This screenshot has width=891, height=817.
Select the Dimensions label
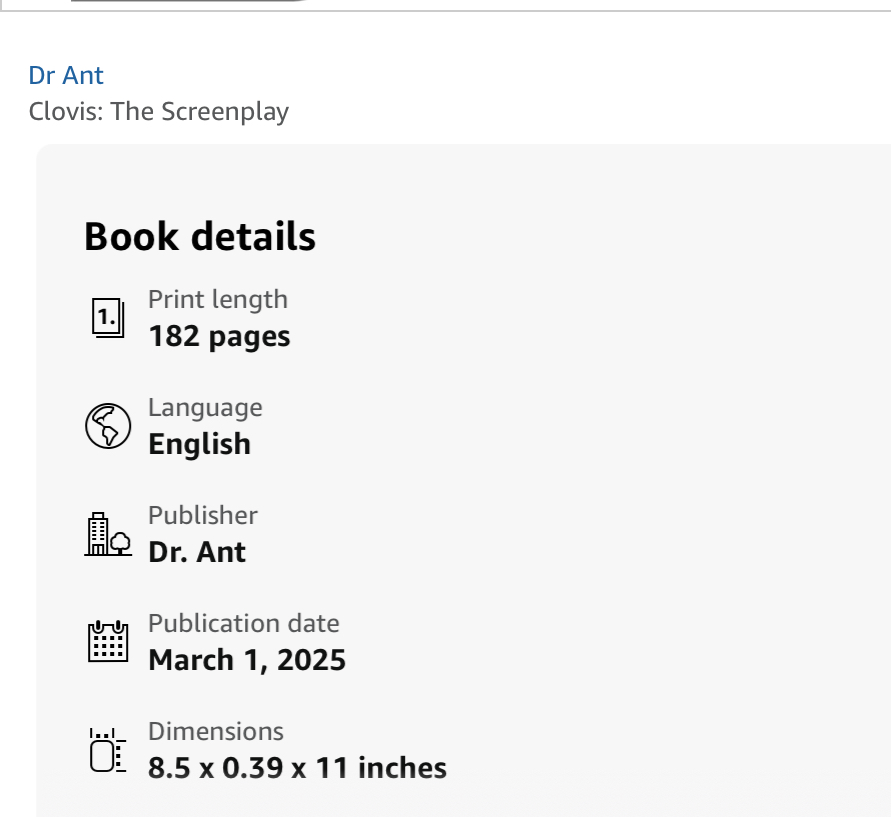point(215,731)
